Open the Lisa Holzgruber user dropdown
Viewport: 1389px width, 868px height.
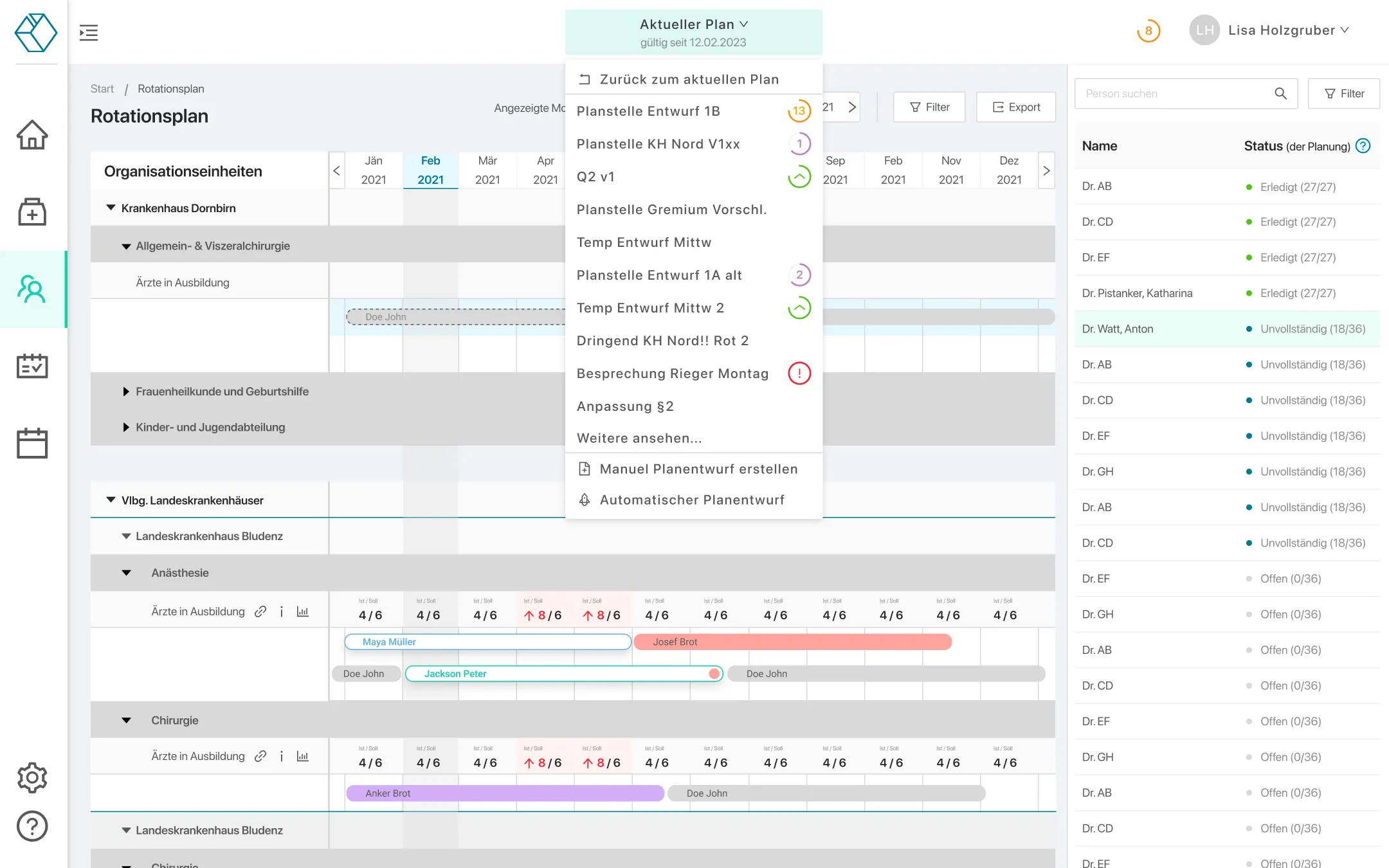pos(1283,30)
